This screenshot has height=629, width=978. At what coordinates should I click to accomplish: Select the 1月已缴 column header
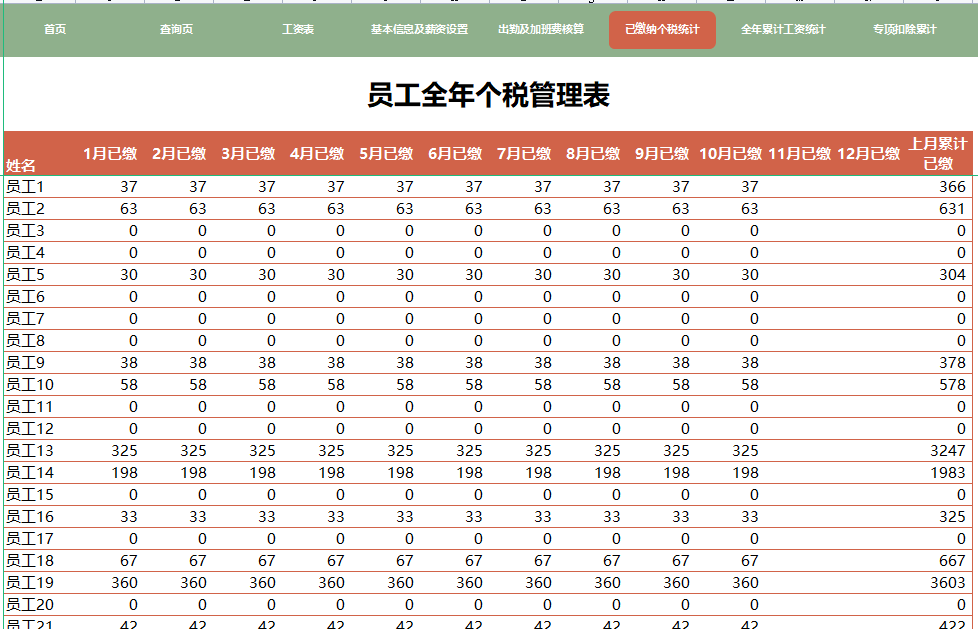110,154
